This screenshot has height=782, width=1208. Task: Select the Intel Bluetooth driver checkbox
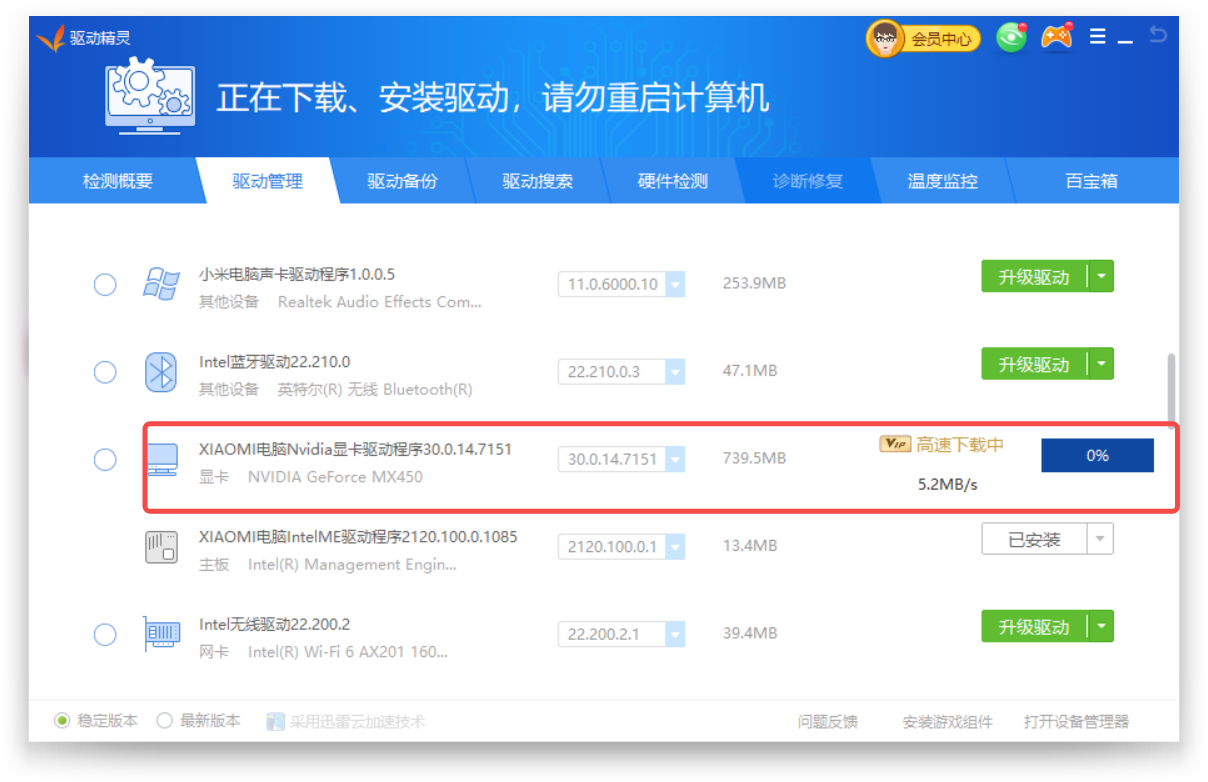[x=105, y=372]
